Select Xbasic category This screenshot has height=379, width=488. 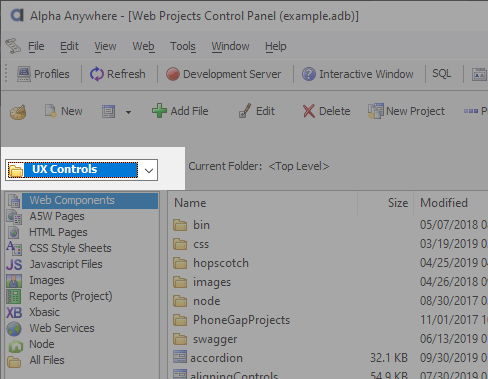44,312
